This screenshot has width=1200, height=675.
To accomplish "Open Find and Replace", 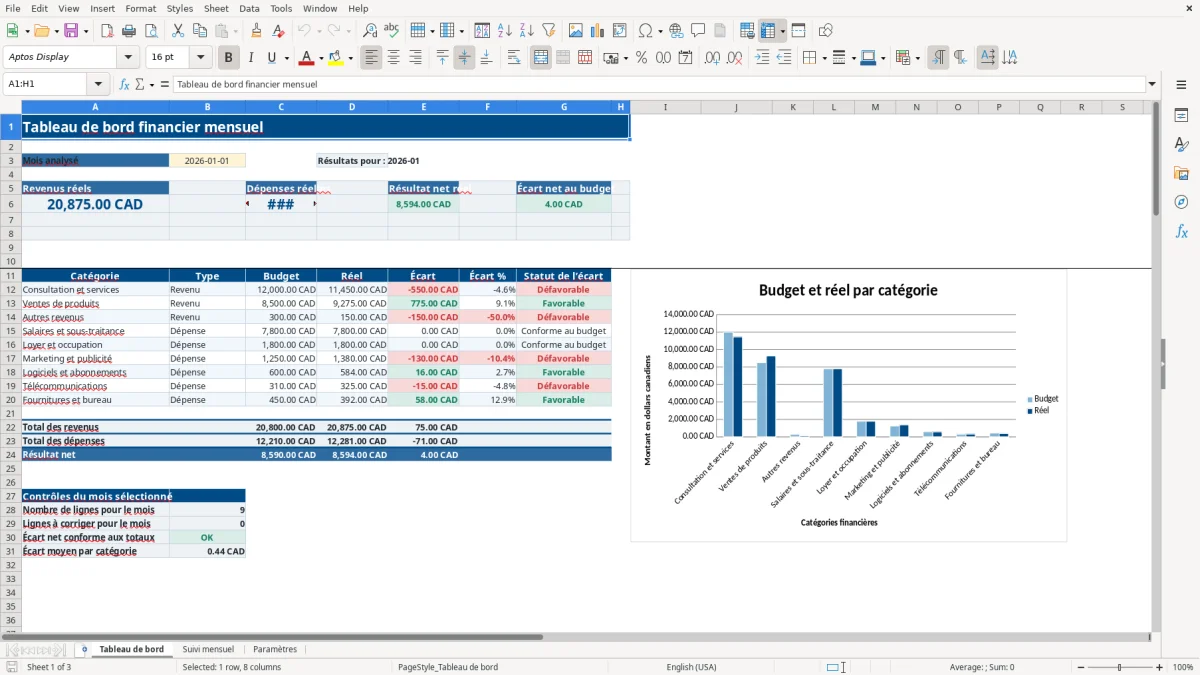I will coord(369,31).
